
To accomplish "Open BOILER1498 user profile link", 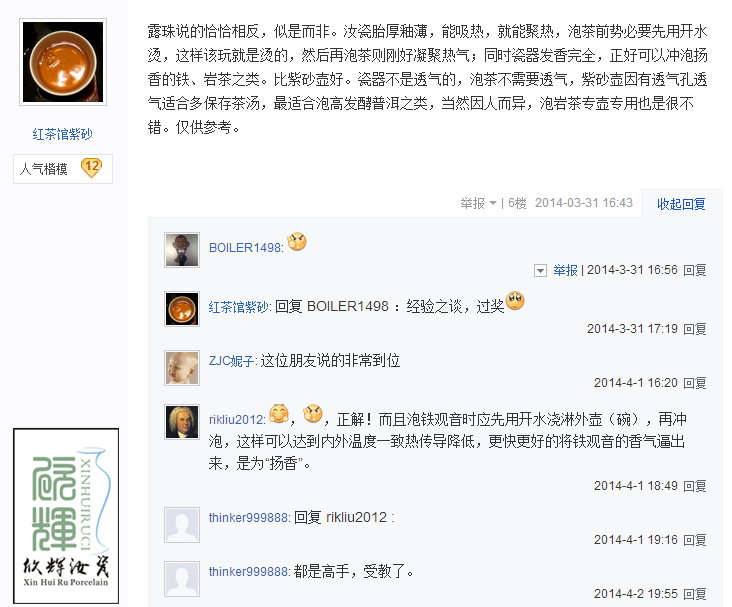I will point(246,247).
